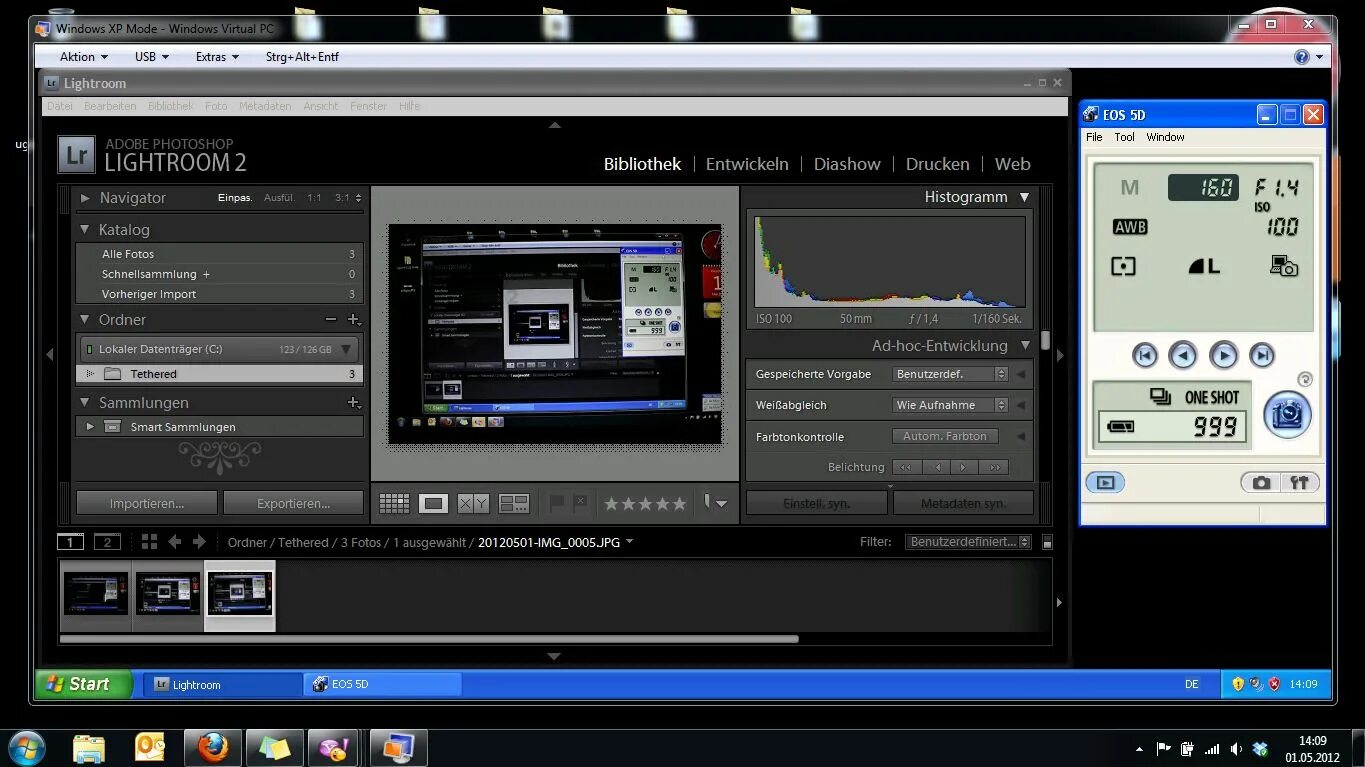Open Weißabgleich dropdown
The height and width of the screenshot is (767, 1365).
coord(950,405)
